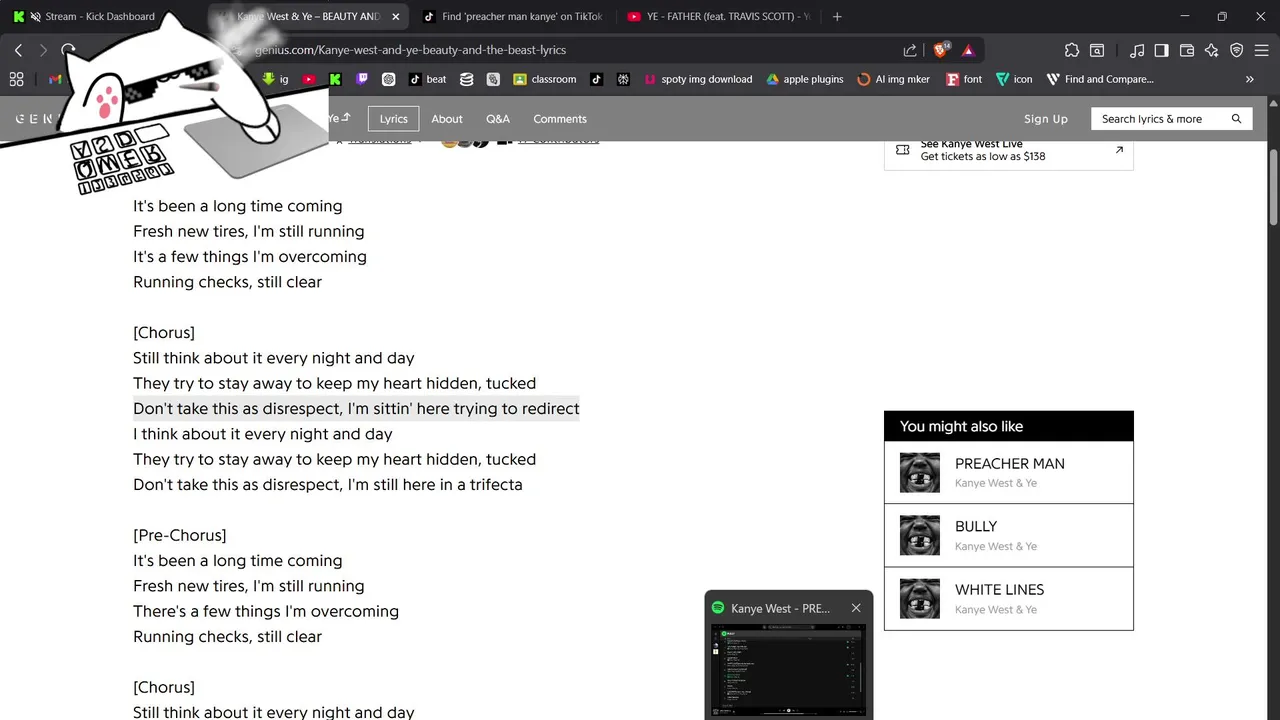Open the YouTube bookmark icon
The width and height of the screenshot is (1280, 720).
coord(309,79)
